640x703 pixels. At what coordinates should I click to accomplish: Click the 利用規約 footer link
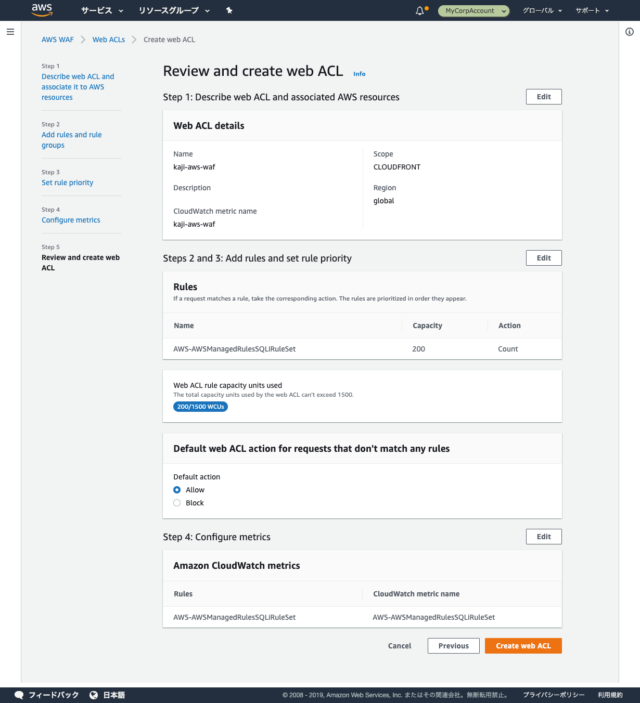610,695
